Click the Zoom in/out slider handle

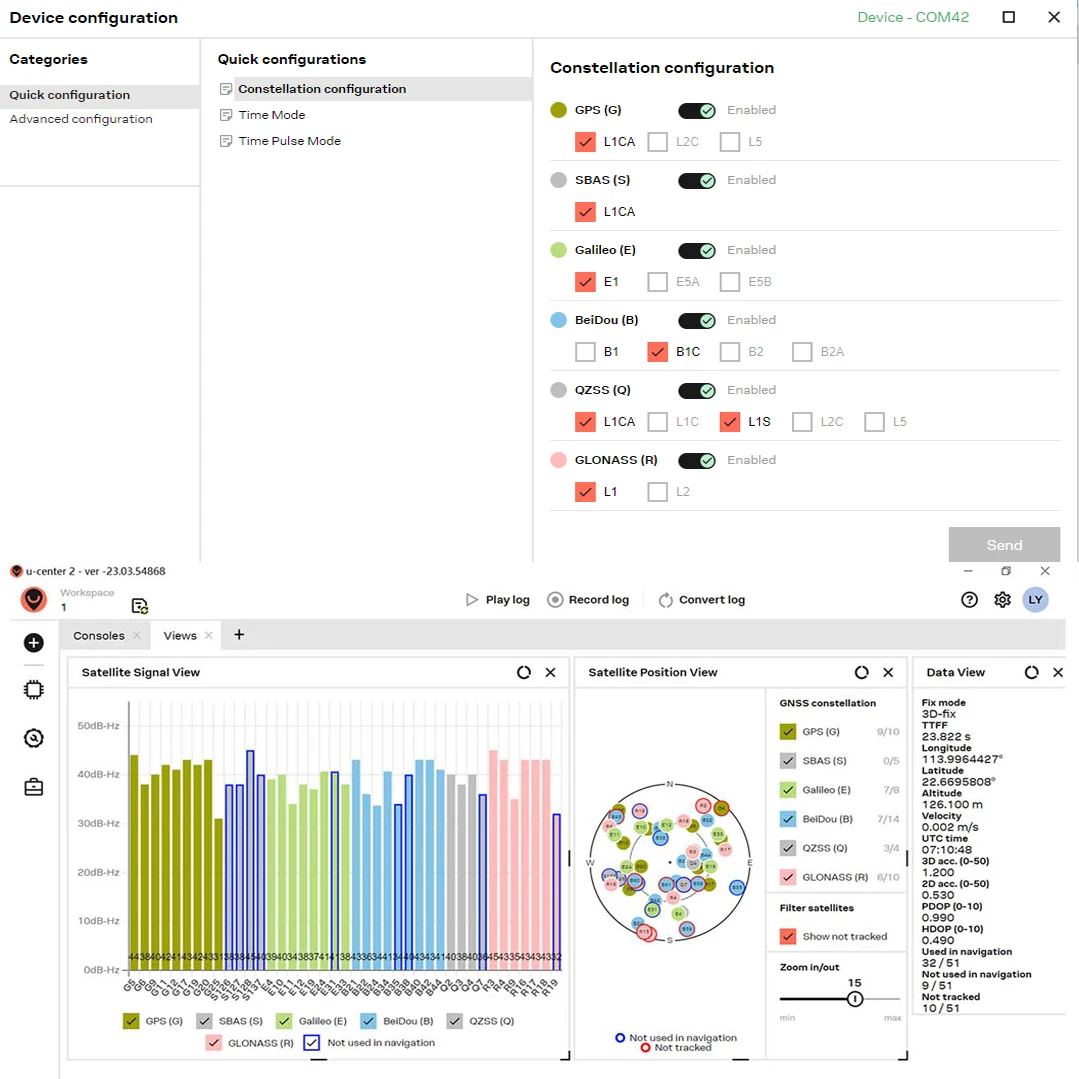[854, 999]
